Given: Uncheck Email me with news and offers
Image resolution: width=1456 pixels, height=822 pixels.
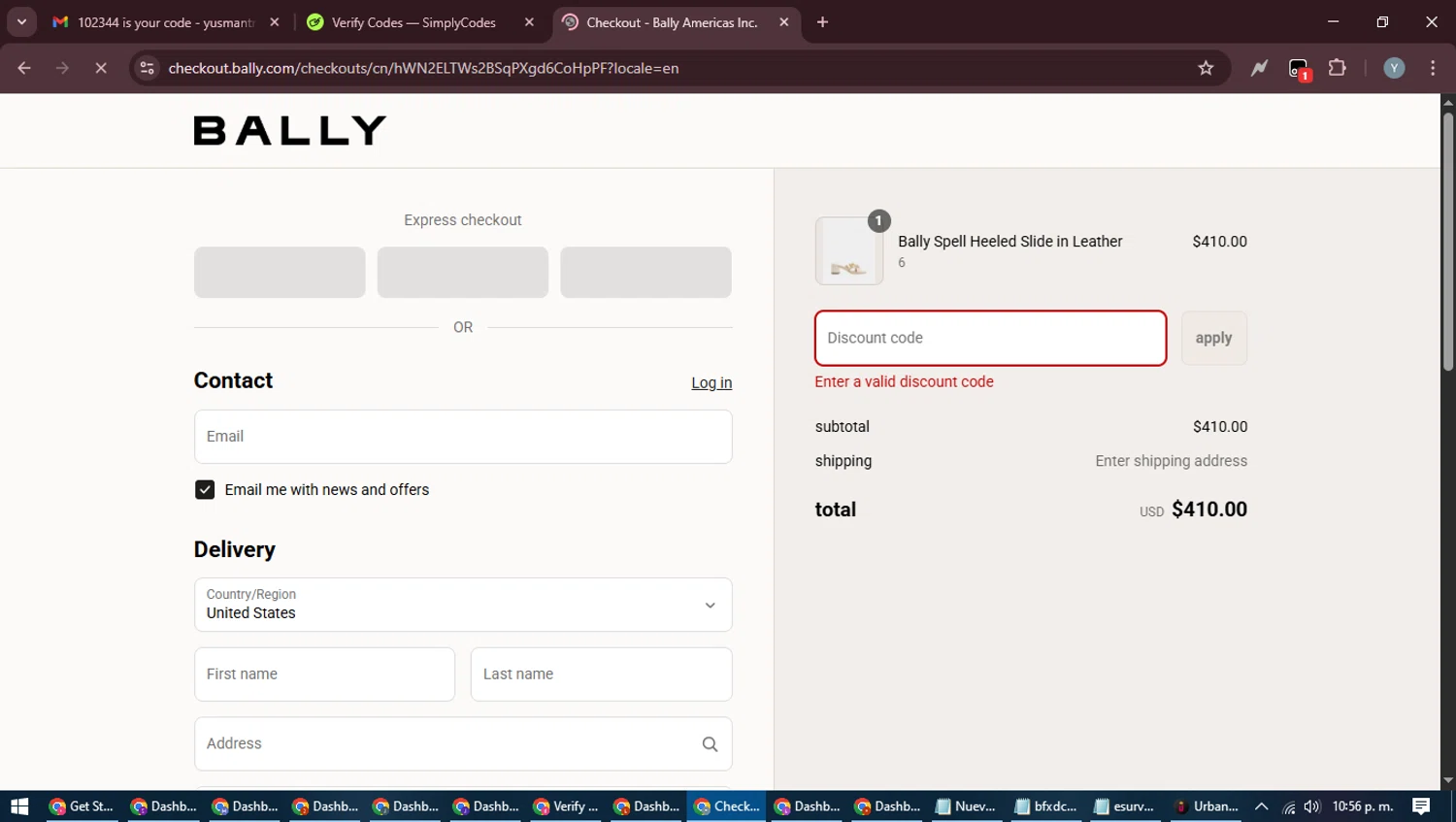Looking at the screenshot, I should click(x=205, y=490).
